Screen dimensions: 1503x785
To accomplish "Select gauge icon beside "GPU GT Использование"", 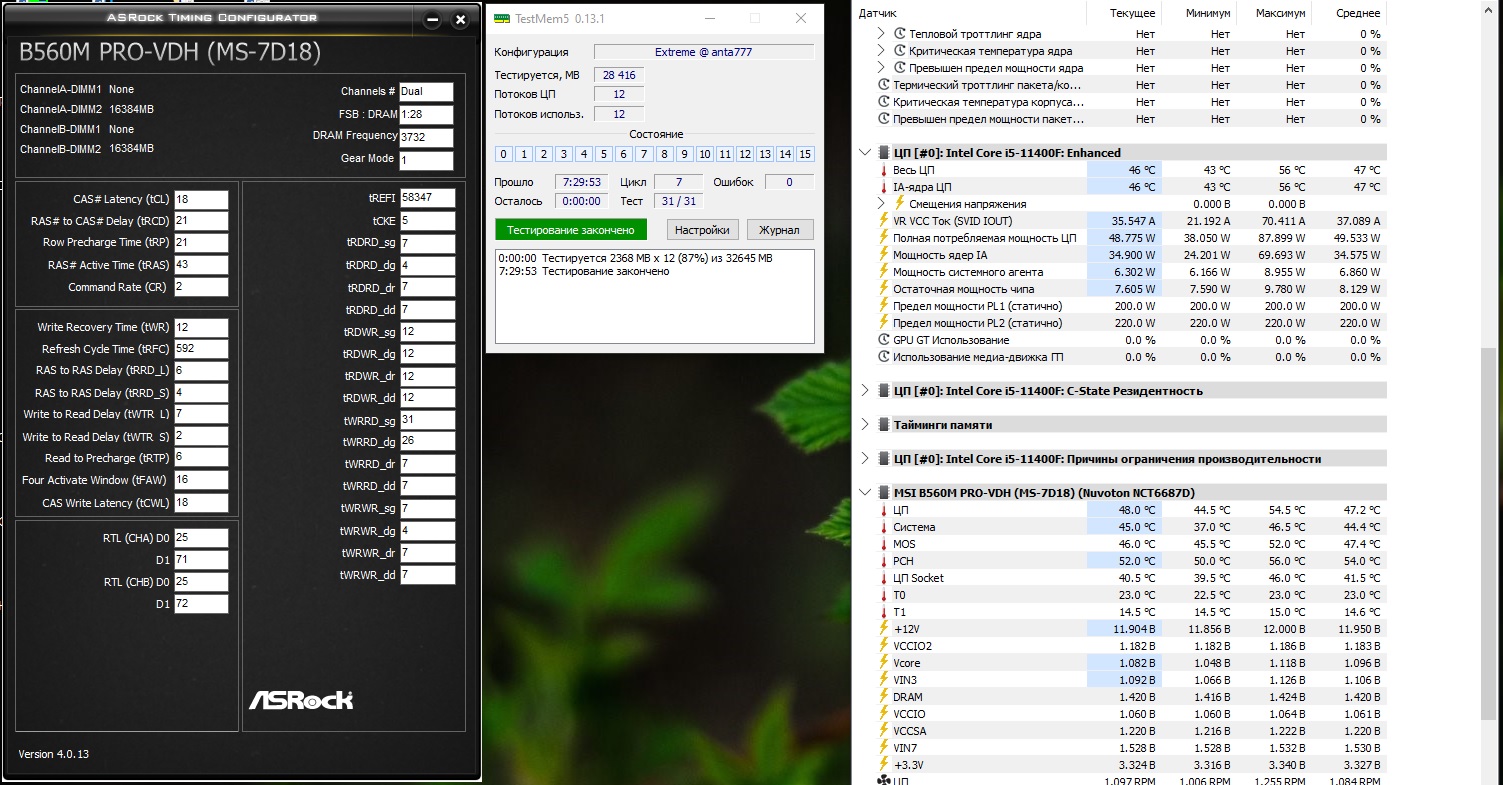I will (883, 340).
